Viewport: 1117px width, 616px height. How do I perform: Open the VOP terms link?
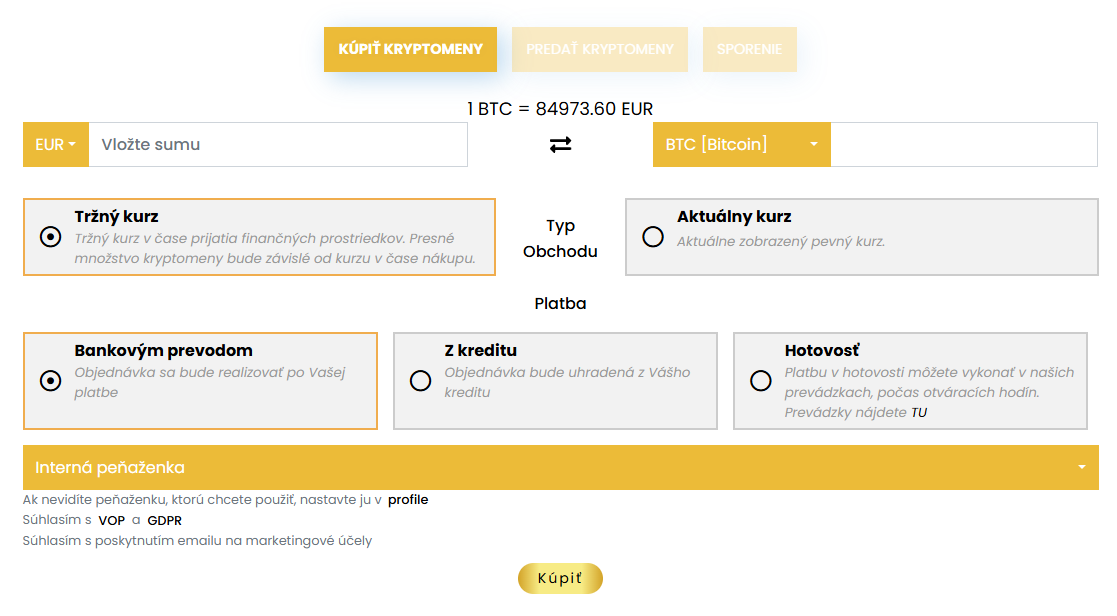(x=111, y=520)
